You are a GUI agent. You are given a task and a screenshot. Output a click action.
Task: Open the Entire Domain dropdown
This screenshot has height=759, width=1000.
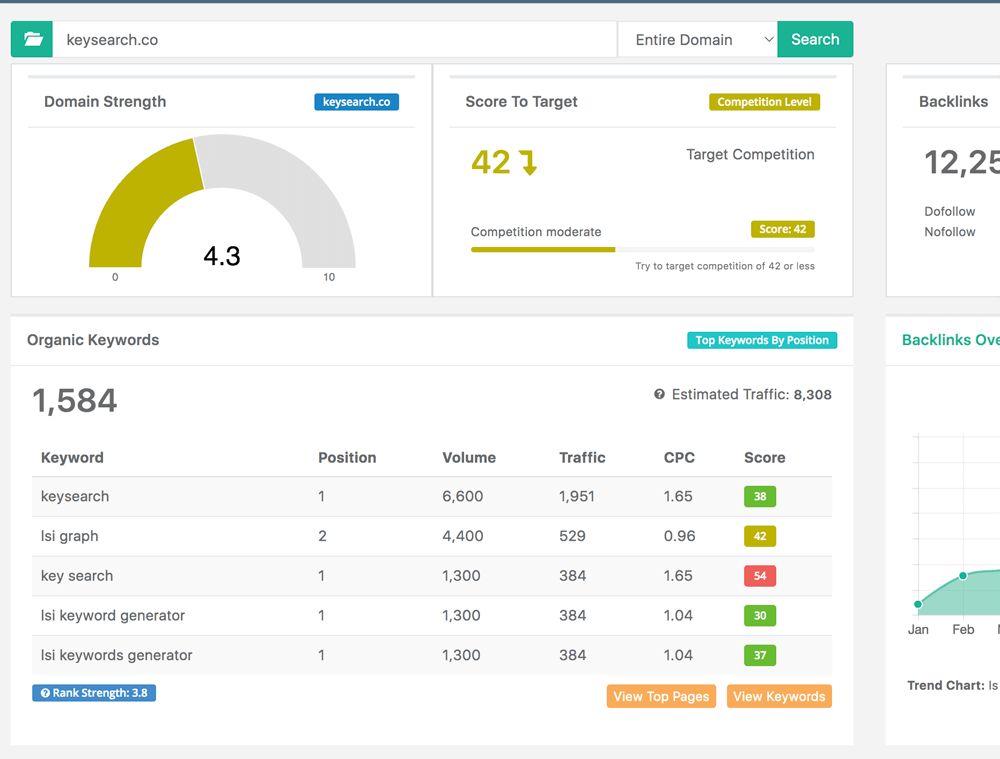point(698,40)
